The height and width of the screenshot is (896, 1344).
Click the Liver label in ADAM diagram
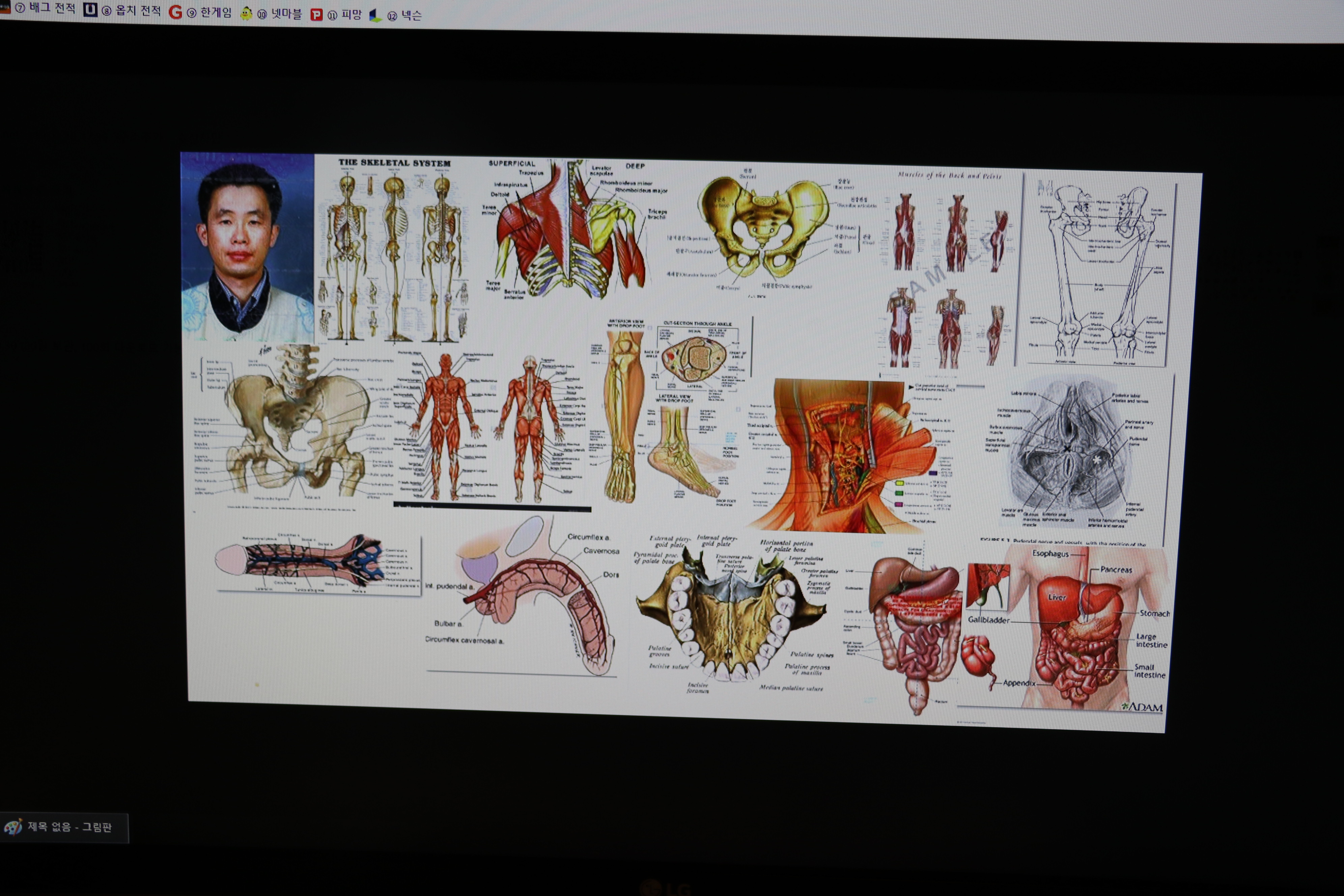pyautogui.click(x=1057, y=598)
